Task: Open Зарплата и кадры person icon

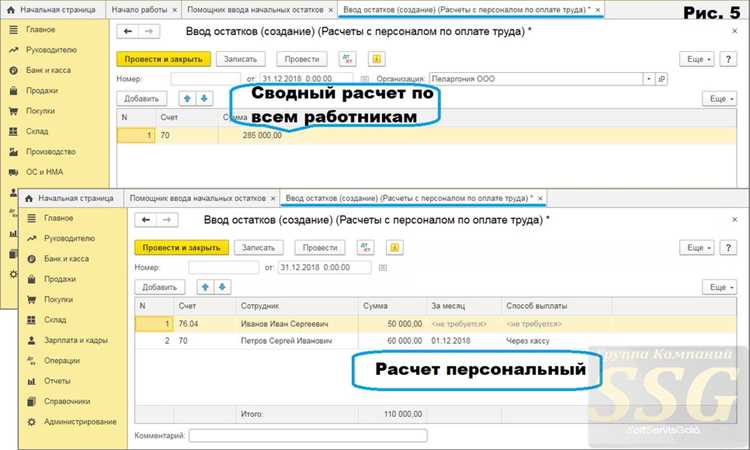Action: [x=32, y=340]
